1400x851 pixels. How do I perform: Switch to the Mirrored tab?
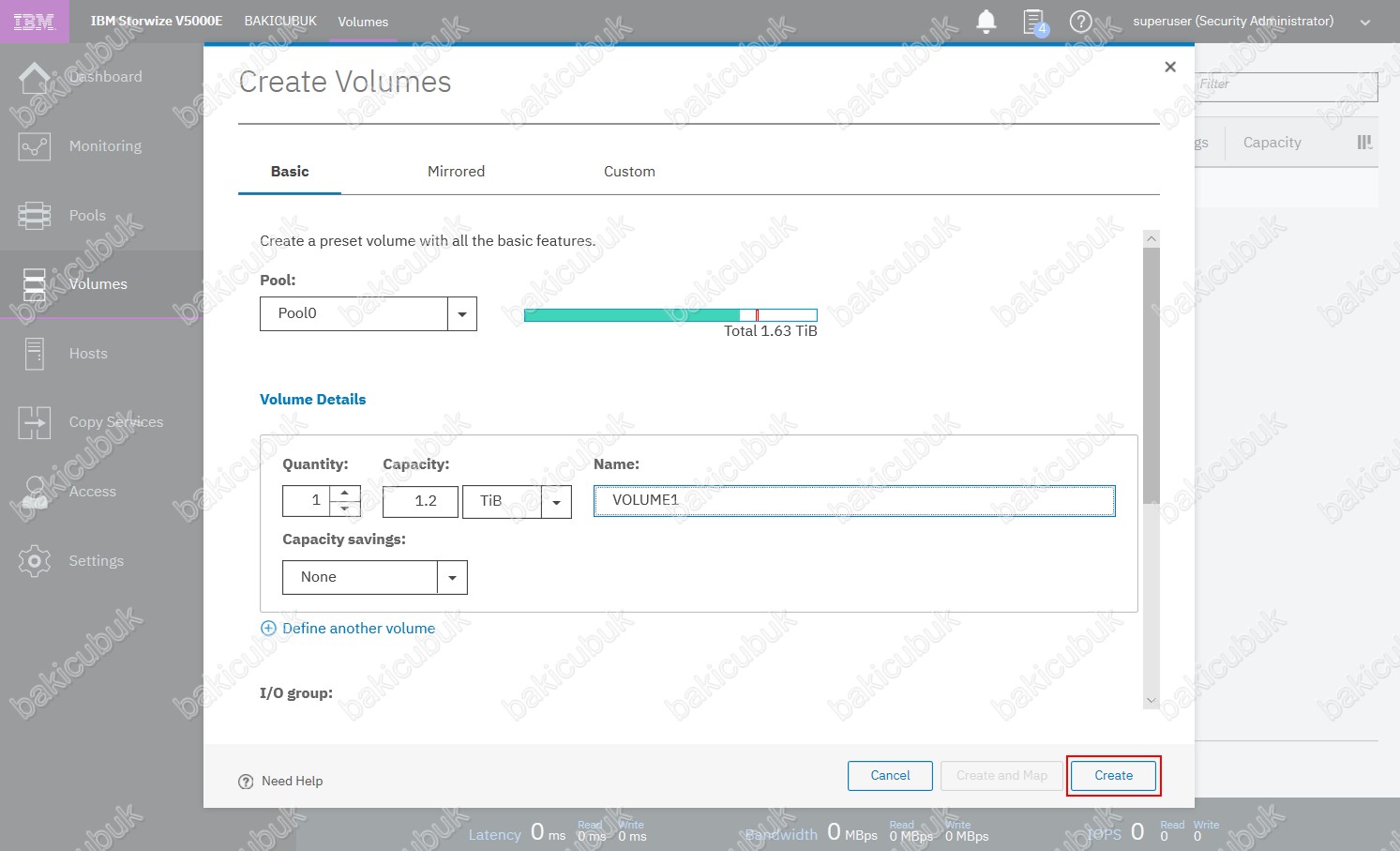456,172
